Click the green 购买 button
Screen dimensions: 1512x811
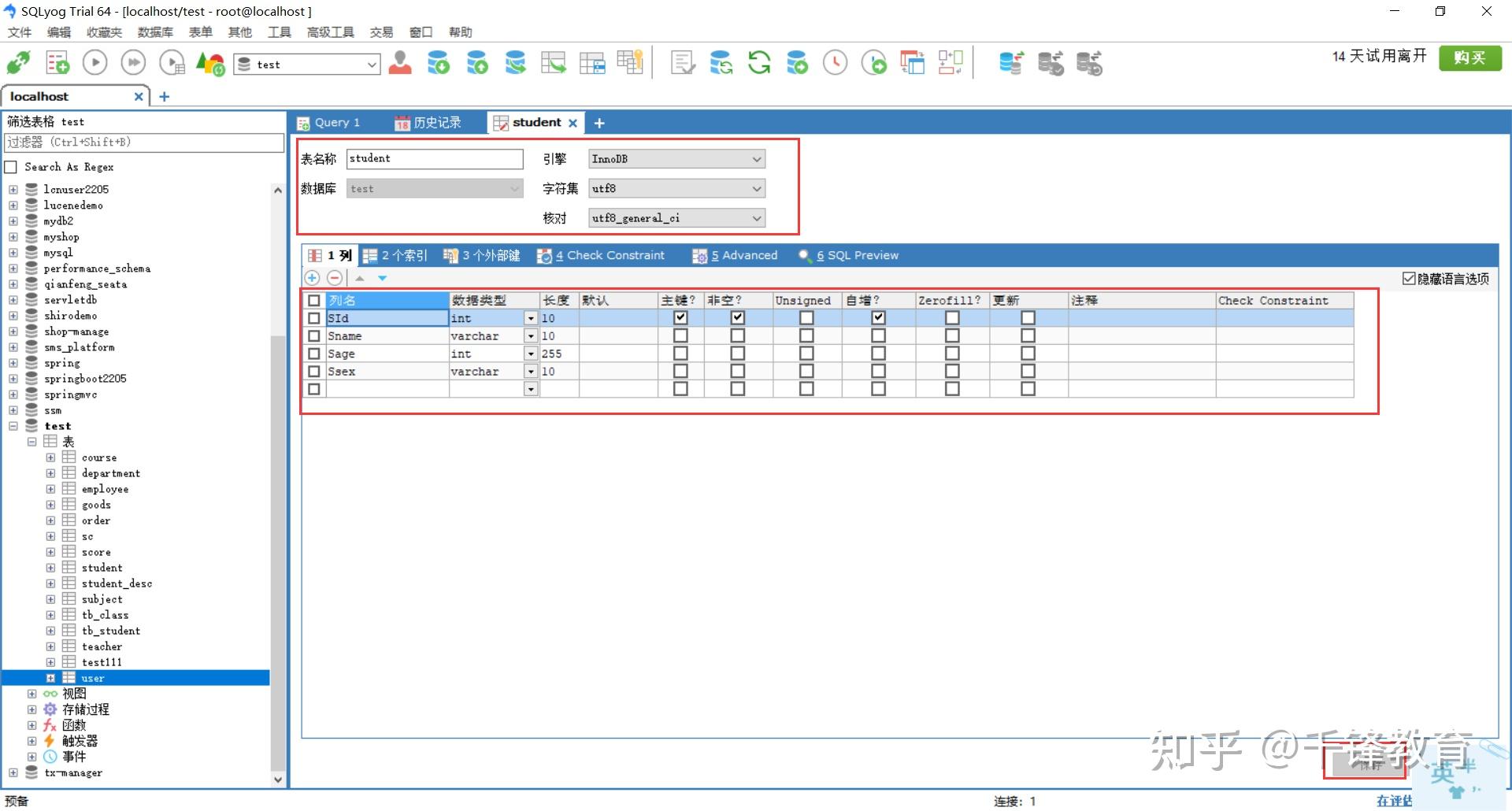click(1469, 57)
